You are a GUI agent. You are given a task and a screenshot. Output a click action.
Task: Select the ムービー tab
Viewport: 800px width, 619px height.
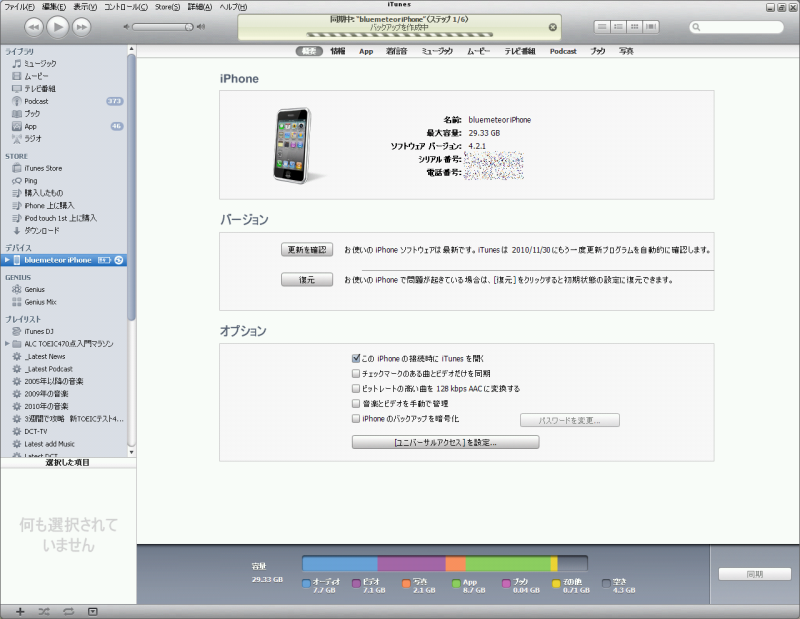pyautogui.click(x=479, y=51)
